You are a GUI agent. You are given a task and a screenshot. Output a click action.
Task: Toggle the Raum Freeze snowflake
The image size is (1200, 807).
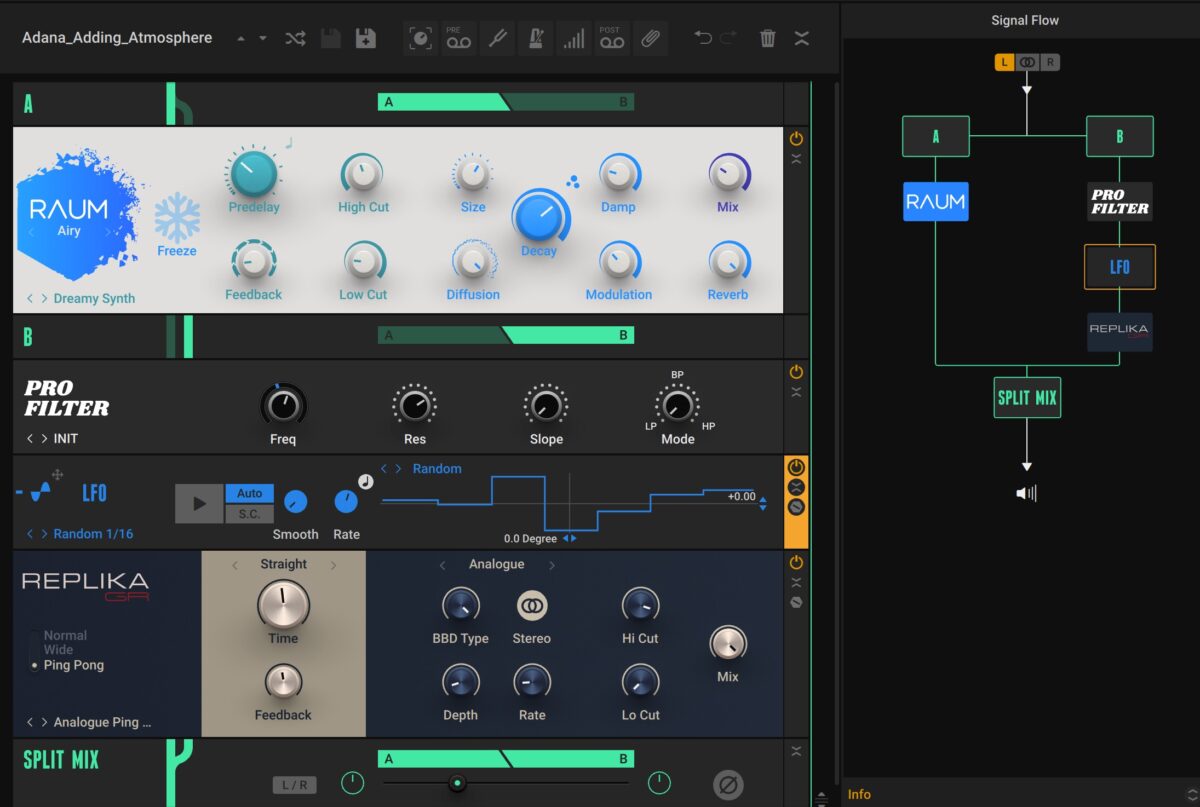point(177,219)
